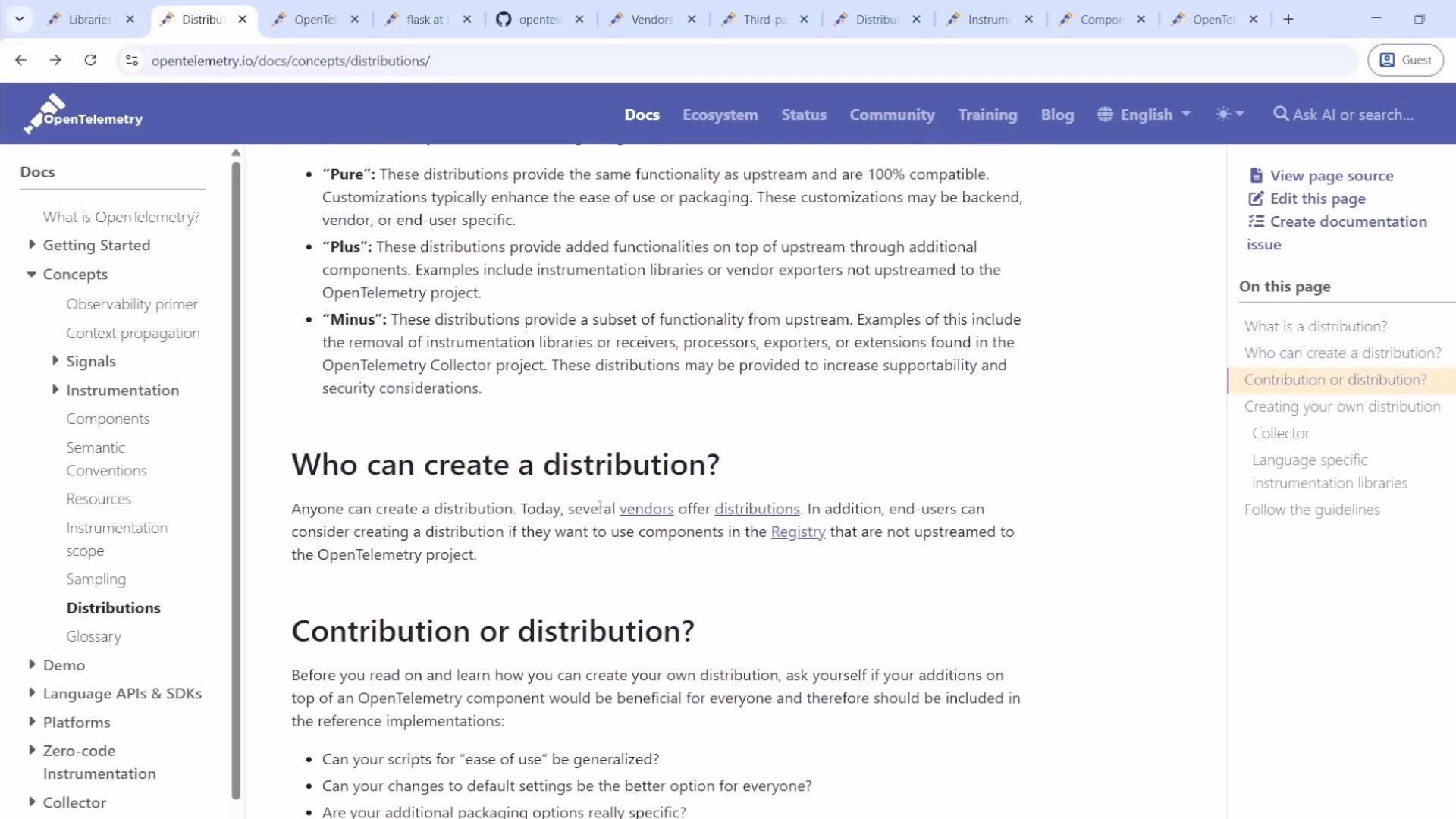
Task: Expand the Getting Started tree arrow
Action: (x=31, y=244)
